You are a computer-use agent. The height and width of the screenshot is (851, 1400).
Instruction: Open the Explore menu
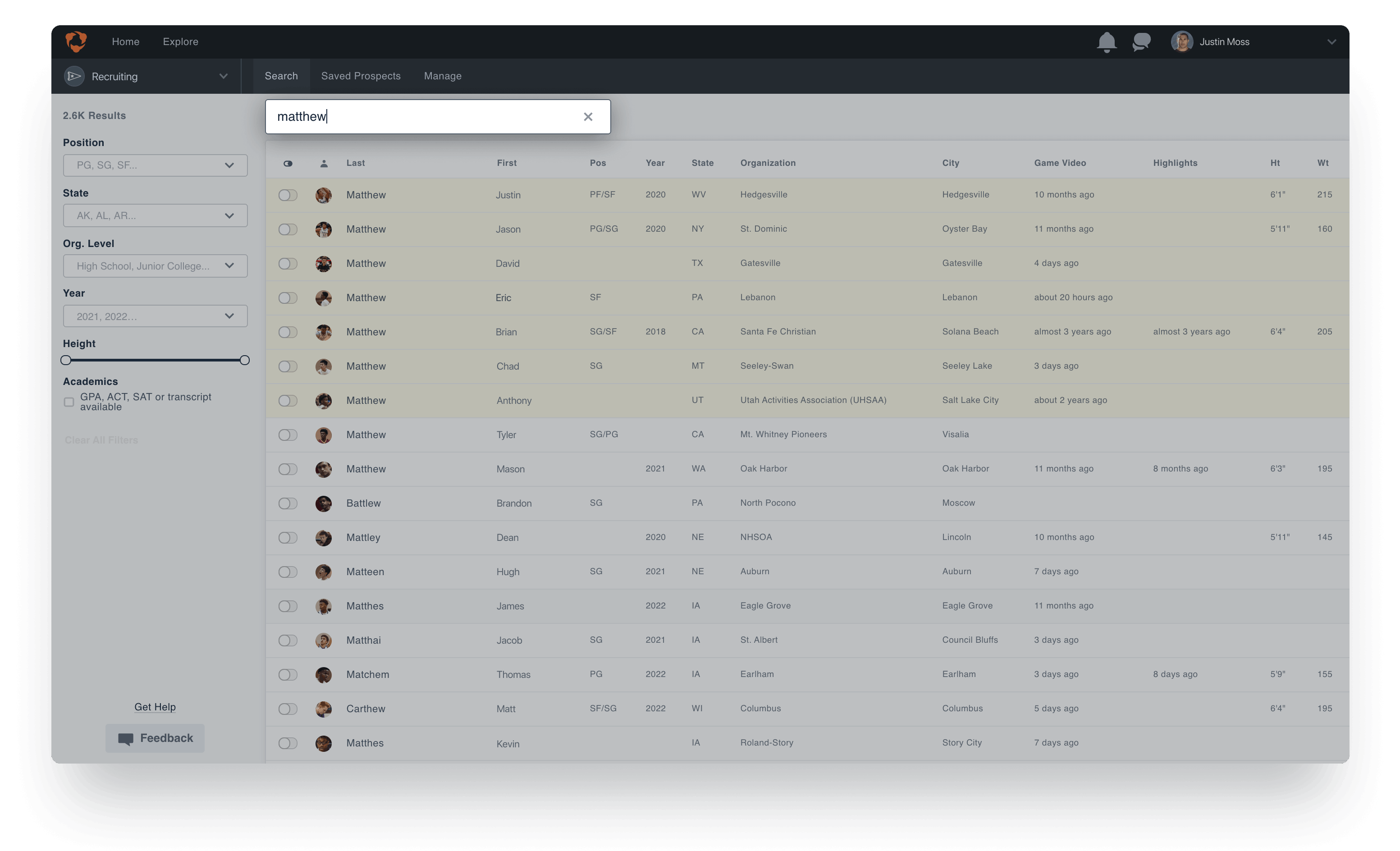[x=180, y=41]
